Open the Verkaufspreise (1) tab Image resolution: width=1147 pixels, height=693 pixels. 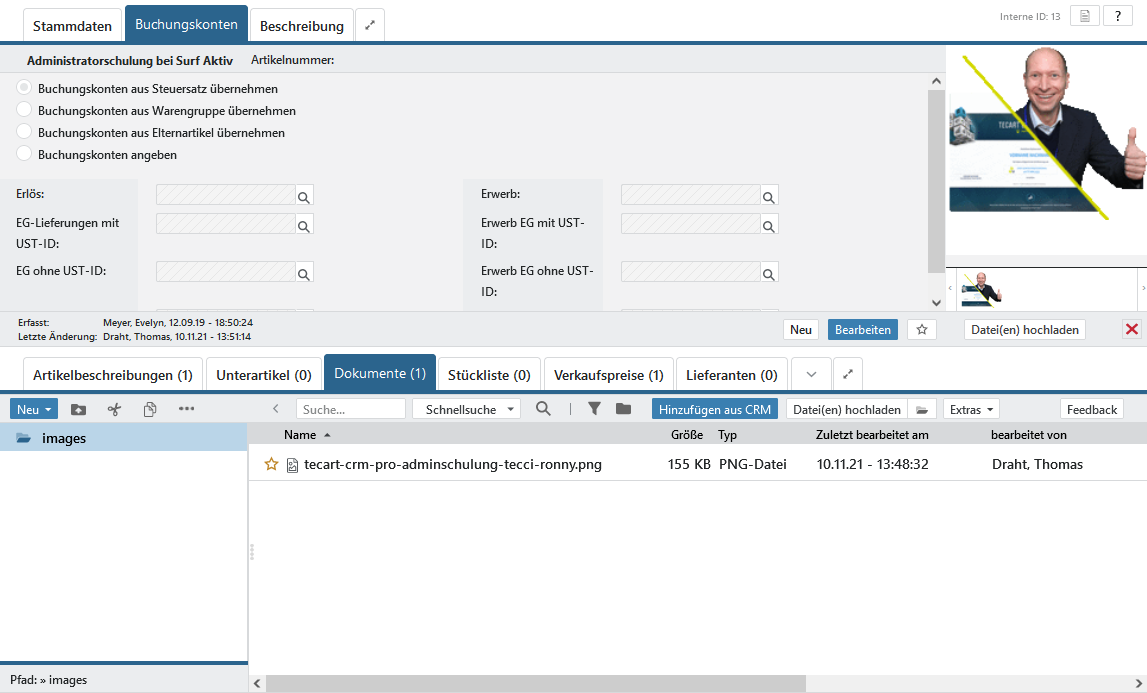[x=608, y=375]
